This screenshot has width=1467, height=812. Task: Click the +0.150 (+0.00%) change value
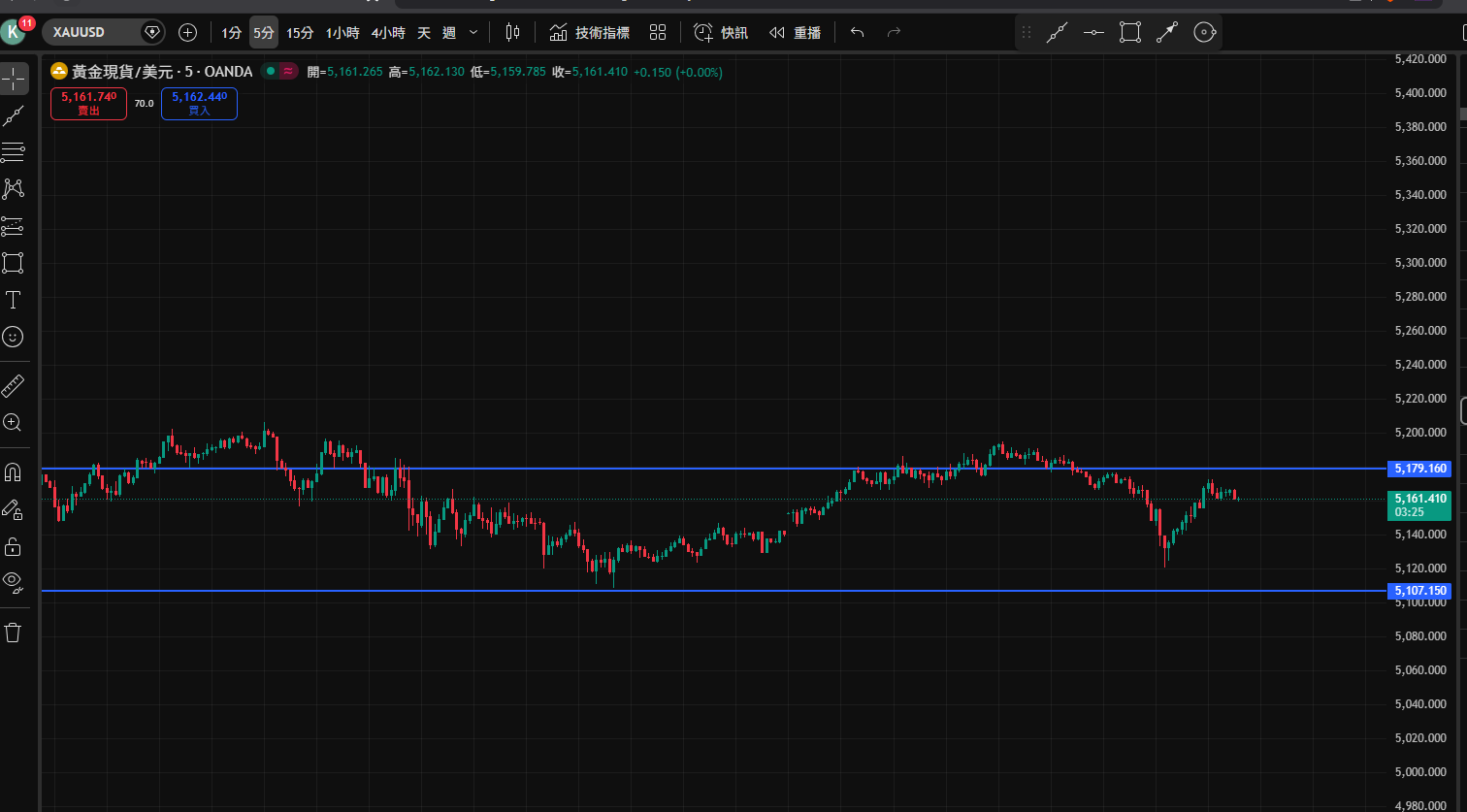tap(678, 72)
